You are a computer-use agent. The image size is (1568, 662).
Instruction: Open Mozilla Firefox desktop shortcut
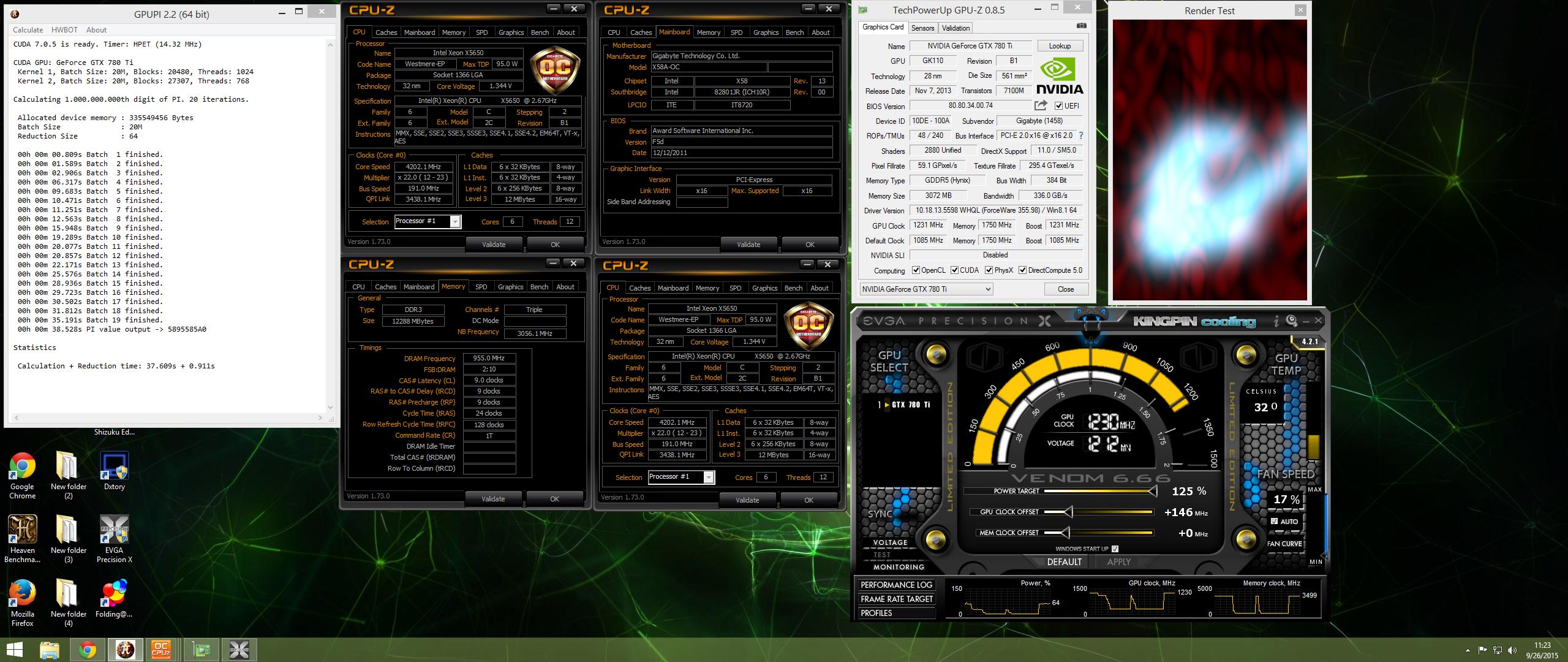[22, 603]
